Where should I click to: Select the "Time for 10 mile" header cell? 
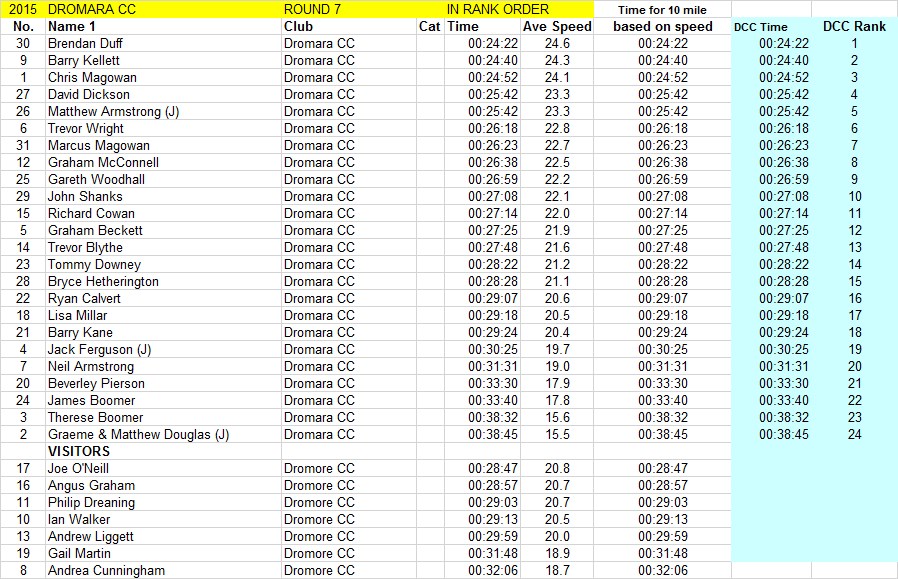click(662, 10)
